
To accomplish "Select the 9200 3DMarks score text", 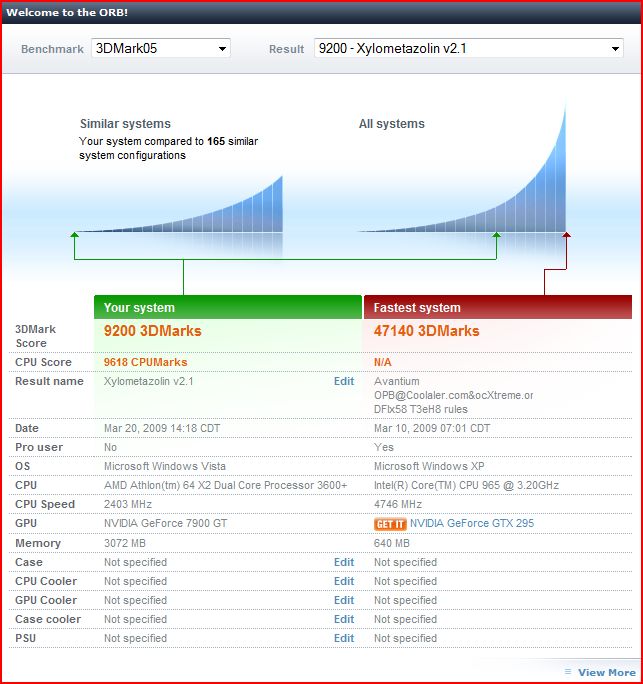I will point(152,331).
